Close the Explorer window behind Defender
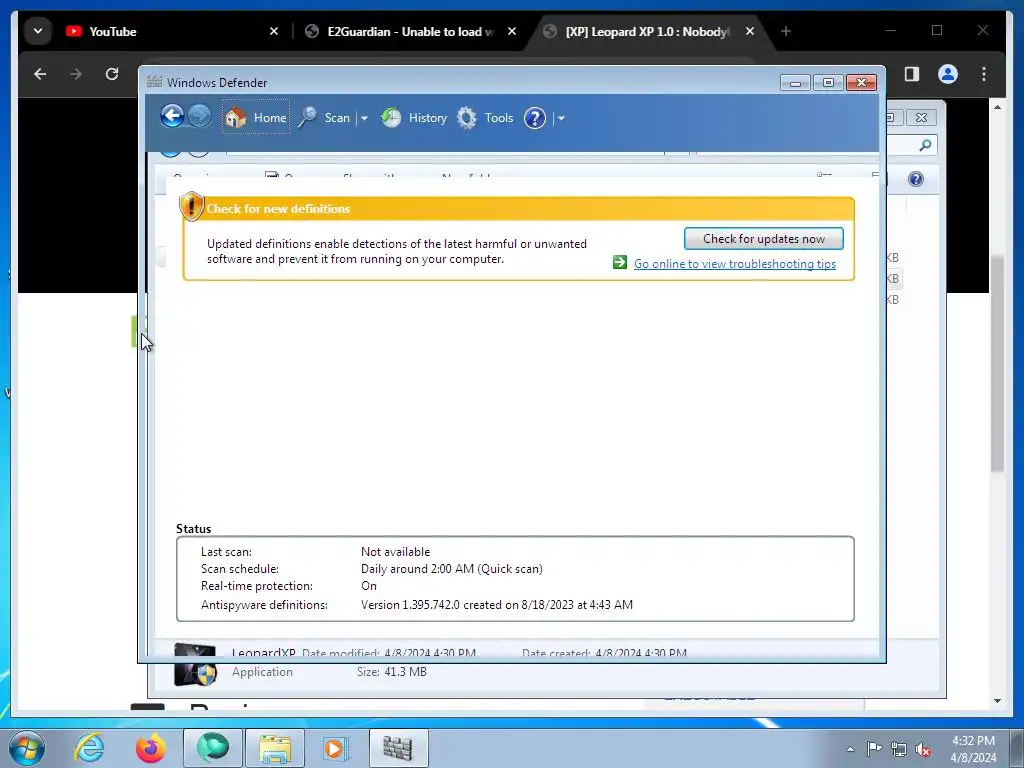The image size is (1024, 768). tap(921, 118)
